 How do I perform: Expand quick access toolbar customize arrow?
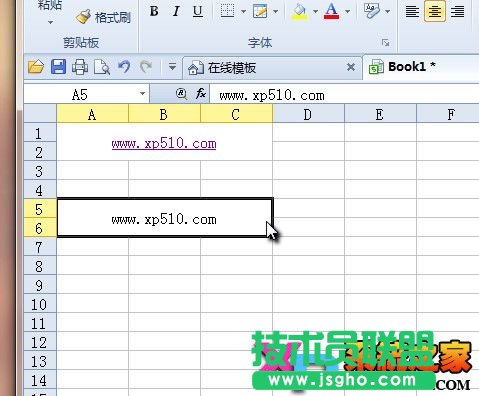172,67
